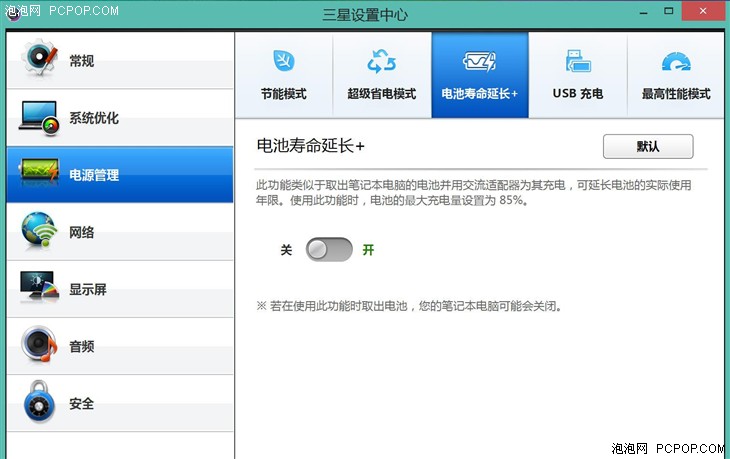
Task: Open the USB 充电 tab label
Action: pyautogui.click(x=578, y=94)
